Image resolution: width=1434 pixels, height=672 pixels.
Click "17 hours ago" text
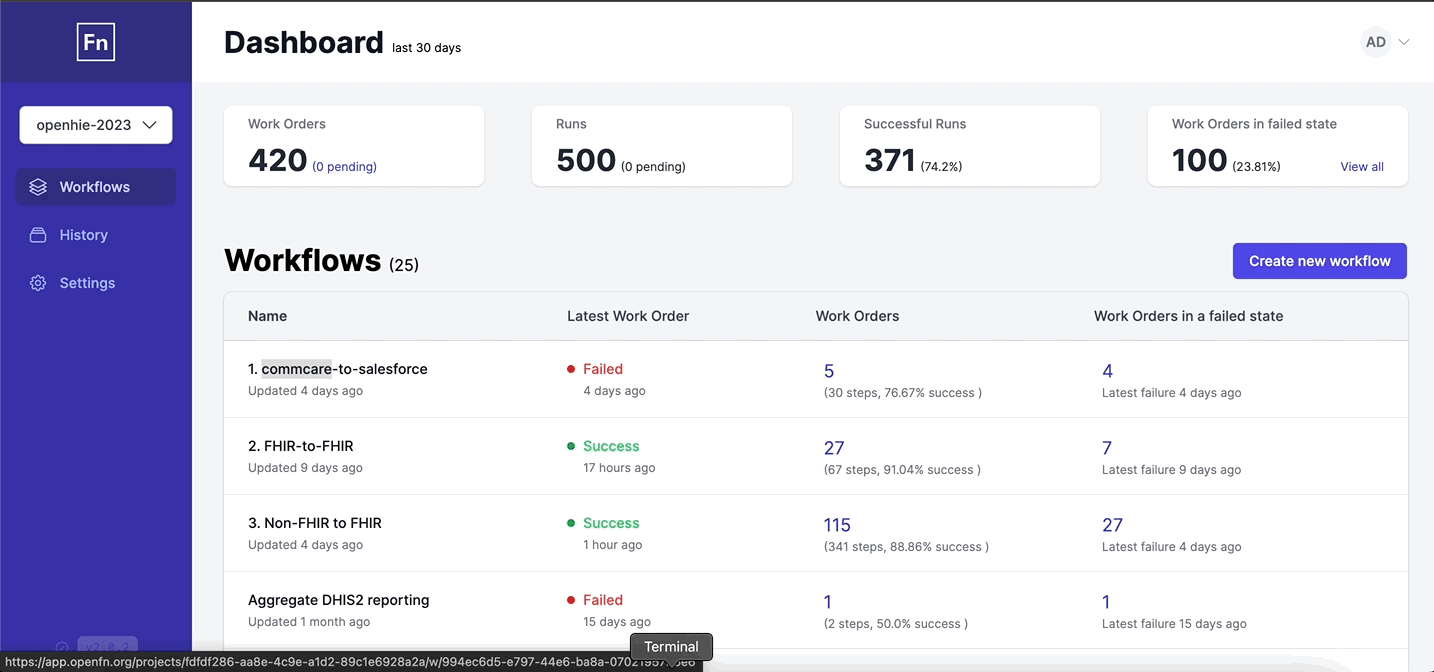[619, 468]
